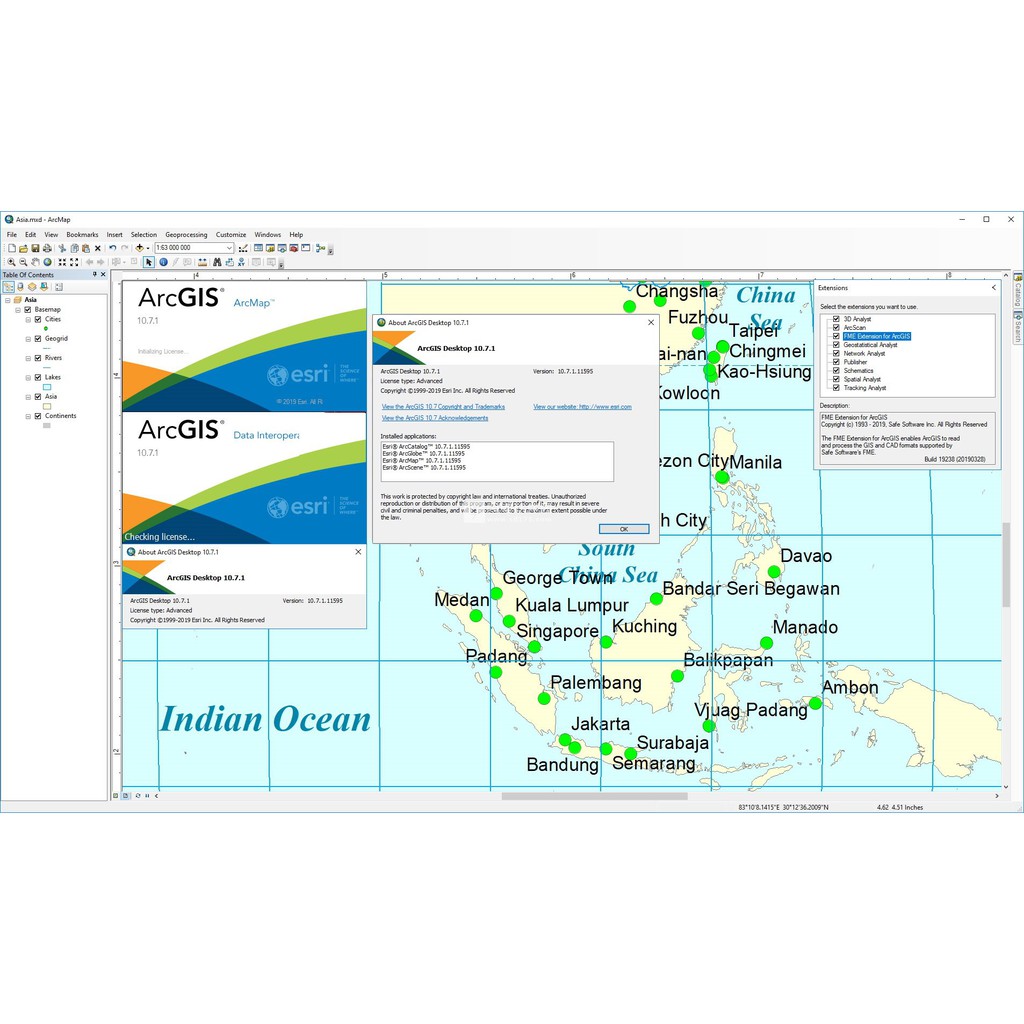Collapse the Geogrid layer legend
Viewport: 1024px width, 1024px height.
click(x=28, y=339)
